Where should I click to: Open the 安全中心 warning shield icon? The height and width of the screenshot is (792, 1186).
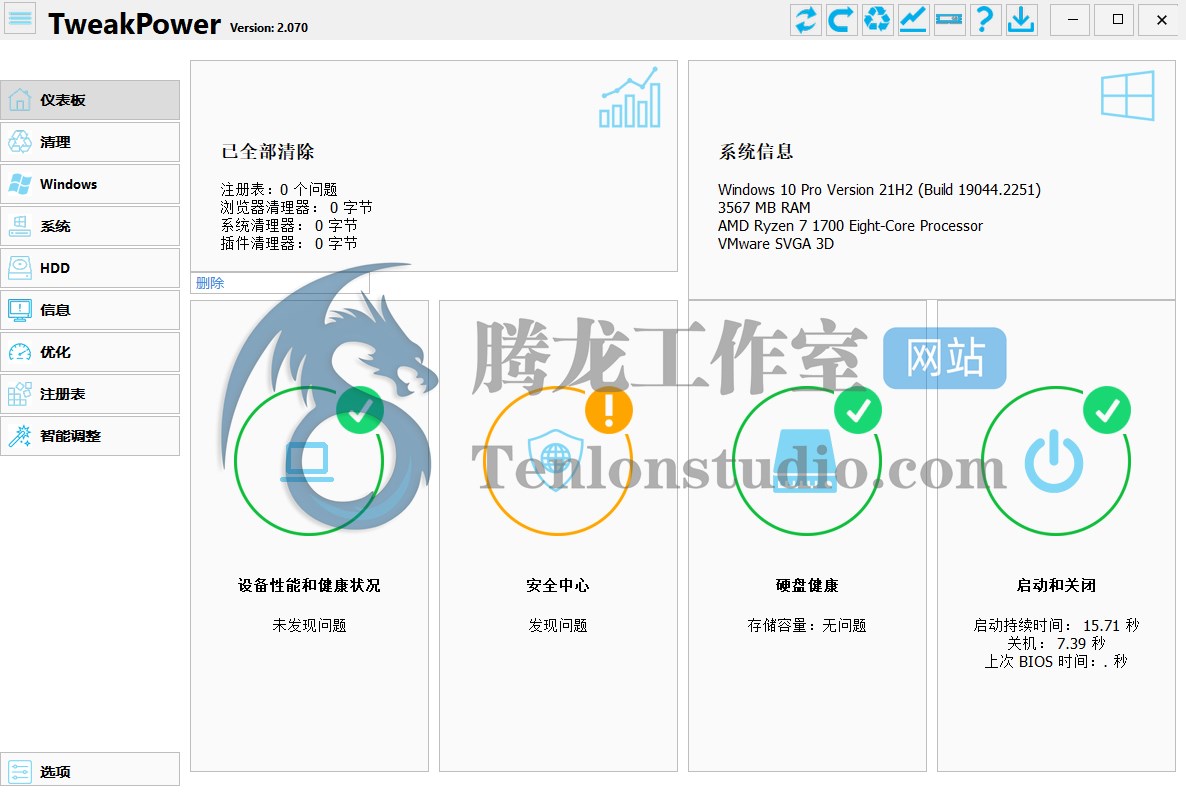[x=557, y=460]
